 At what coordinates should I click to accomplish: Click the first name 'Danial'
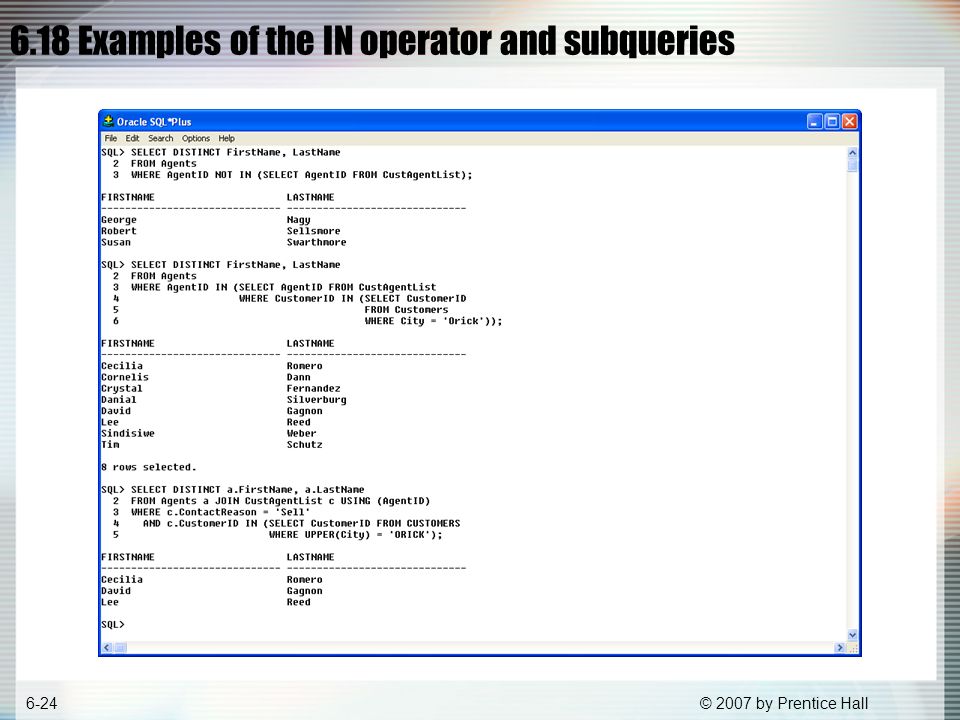[x=119, y=399]
